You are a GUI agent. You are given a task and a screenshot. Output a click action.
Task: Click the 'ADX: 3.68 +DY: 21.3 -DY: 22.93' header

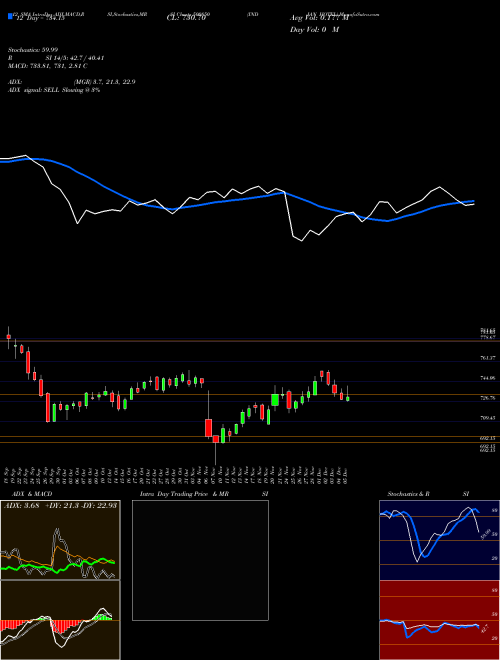[60, 506]
